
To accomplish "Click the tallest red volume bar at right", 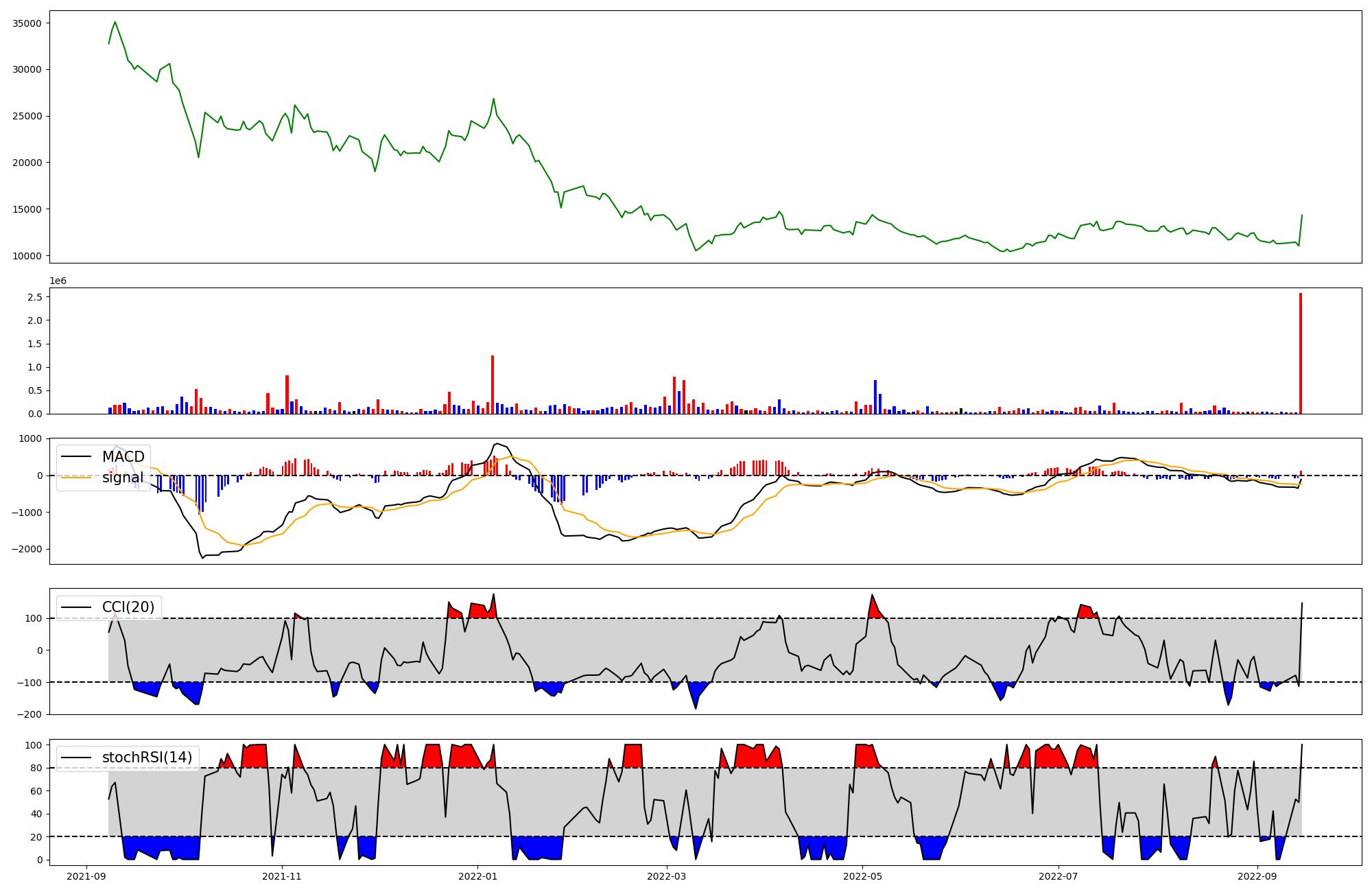I will tap(1300, 353).
